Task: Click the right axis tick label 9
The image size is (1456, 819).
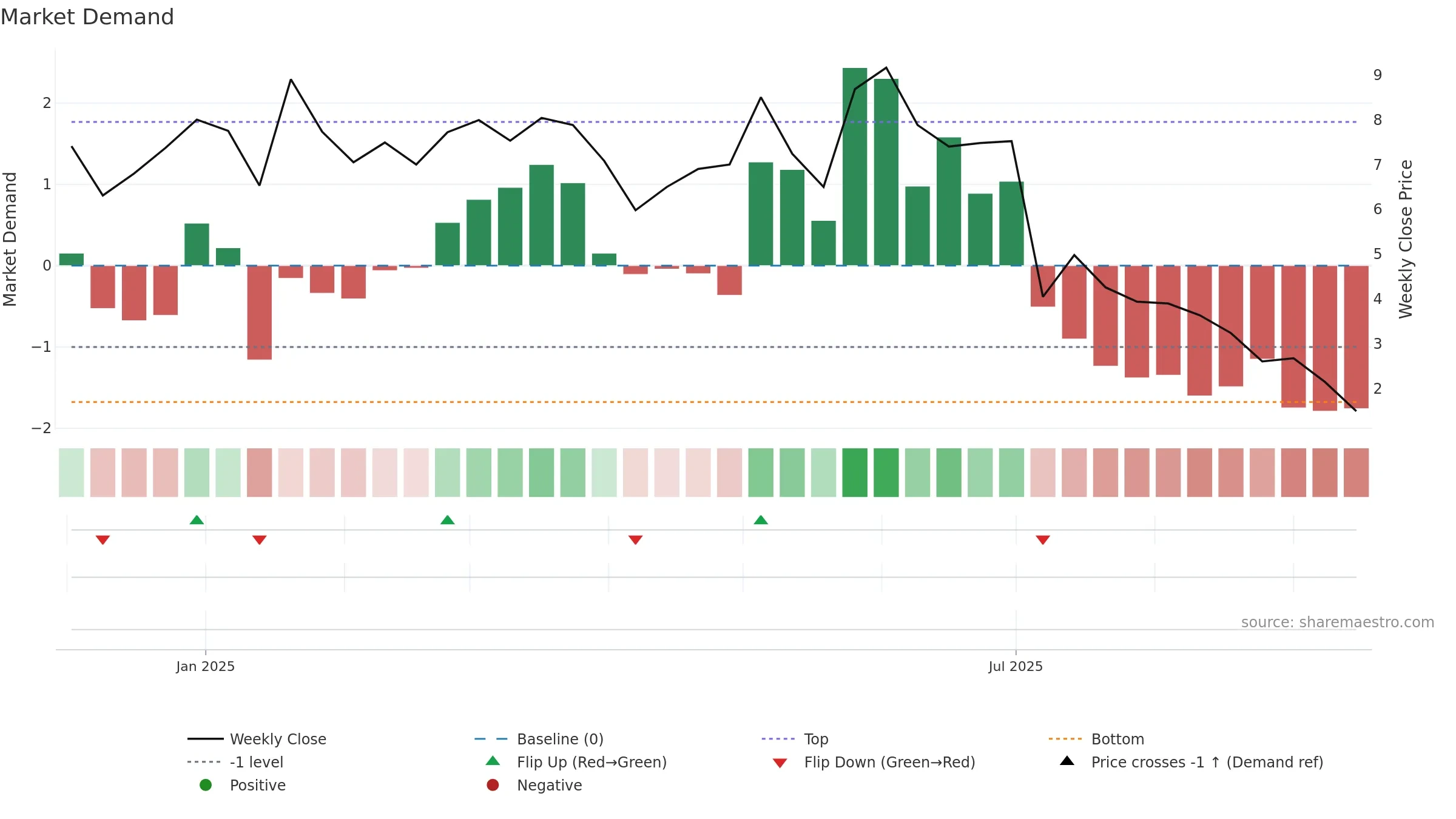Action: click(x=1378, y=75)
